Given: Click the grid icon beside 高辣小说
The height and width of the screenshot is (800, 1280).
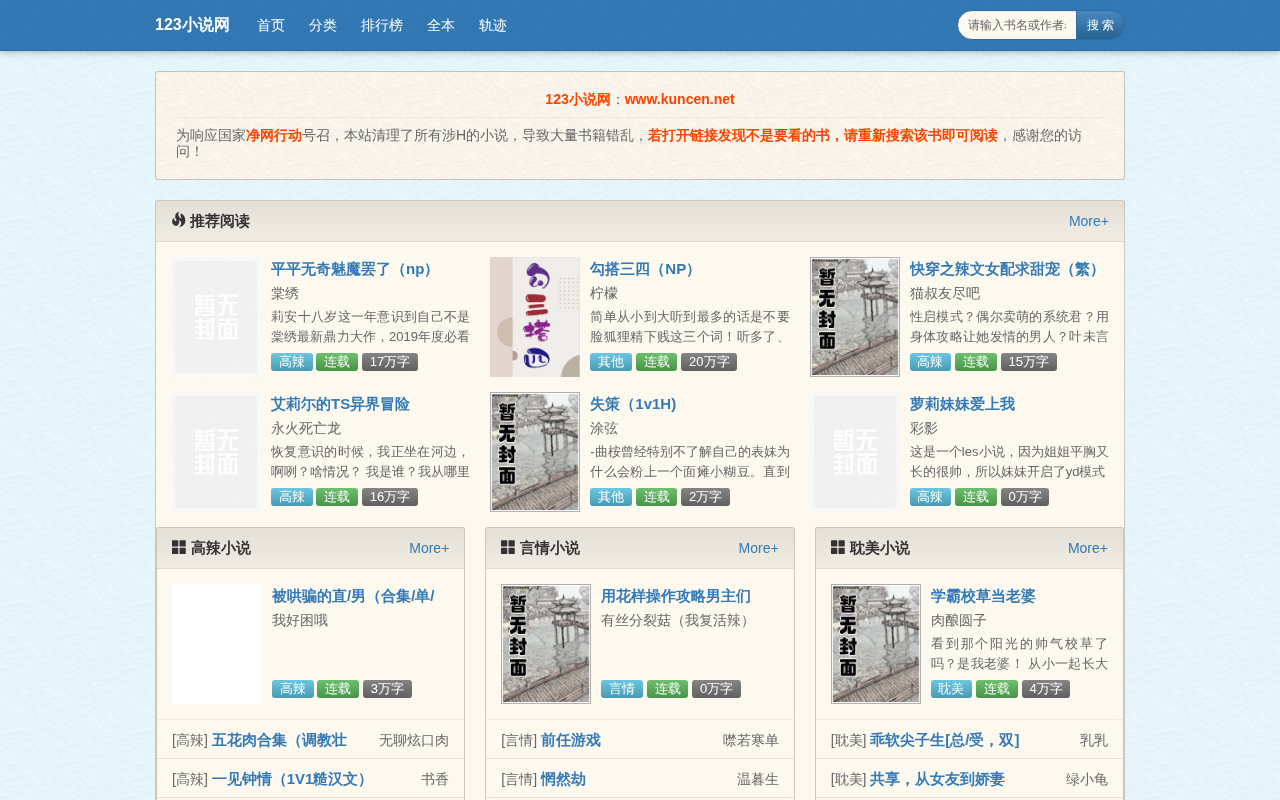Looking at the screenshot, I should [179, 547].
